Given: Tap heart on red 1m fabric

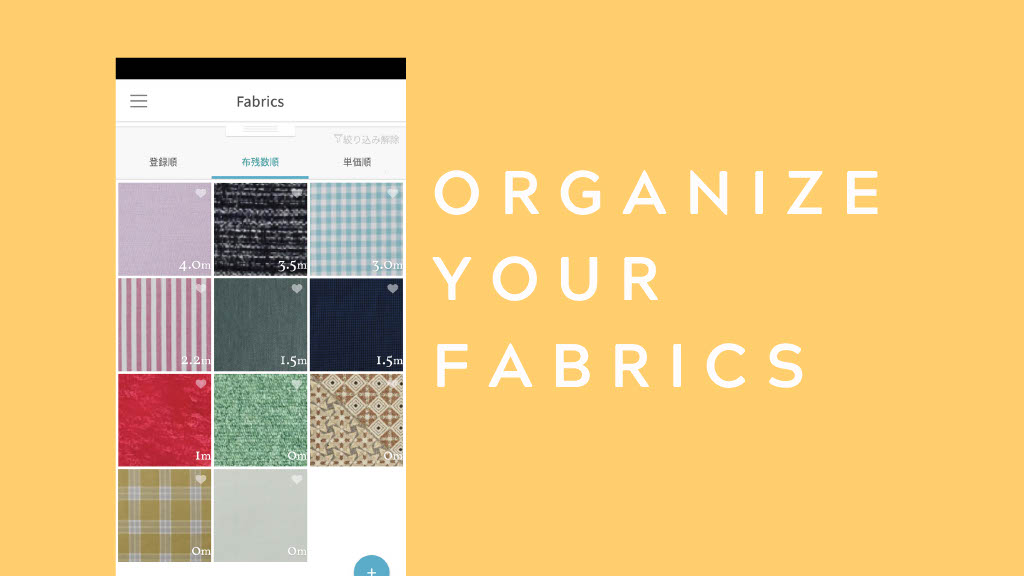Looking at the screenshot, I should [200, 384].
